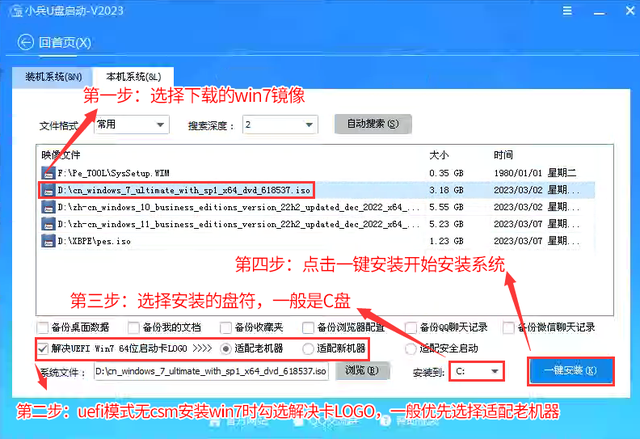Select row F:\Pe_TOOL\SysSetup.WIM
The height and width of the screenshot is (439, 640).
317,173
